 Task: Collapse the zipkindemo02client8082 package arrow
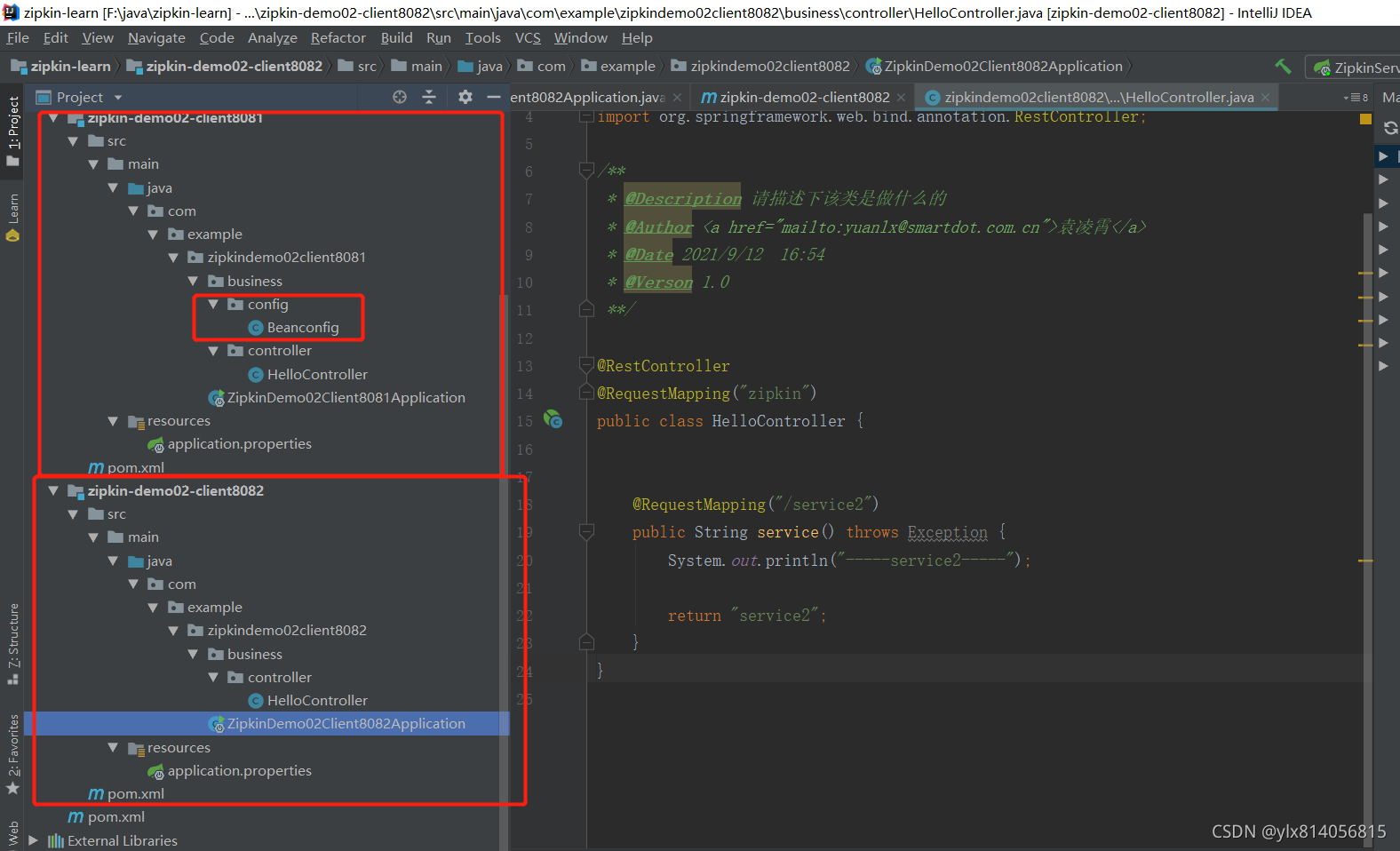[173, 631]
